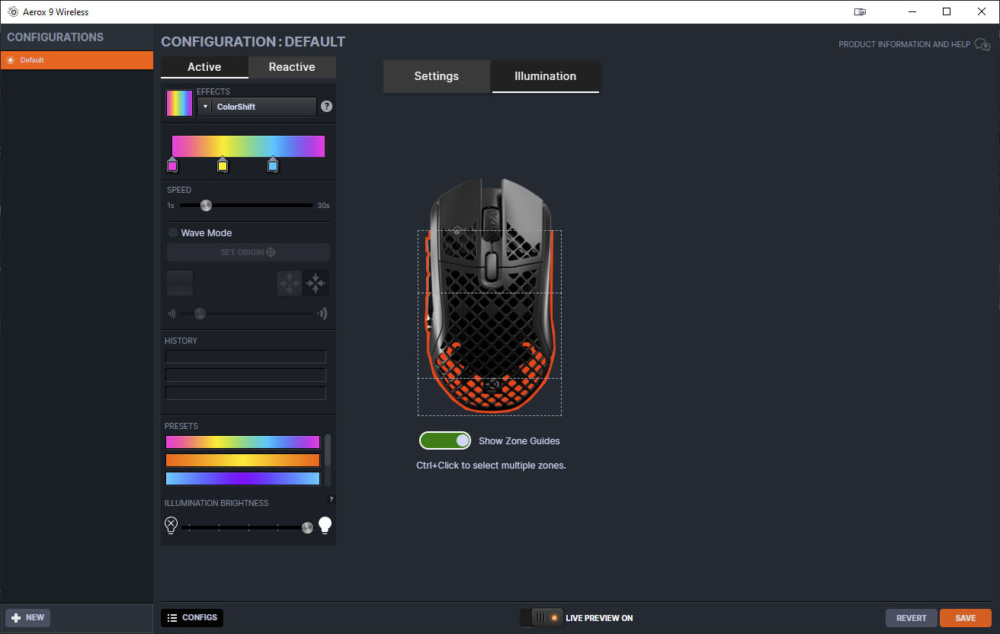Viewport: 1000px width, 634px height.
Task: Click the orange SAVE button
Action: [x=966, y=618]
